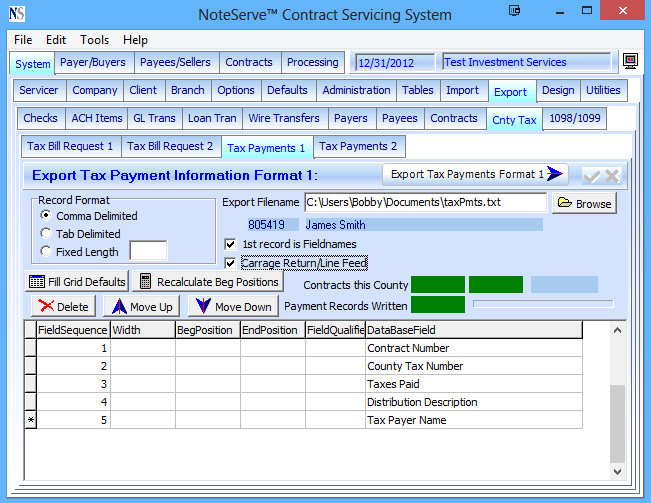Click Fill Grid Defaults button
Image resolution: width=651 pixels, height=503 pixels.
tap(77, 281)
